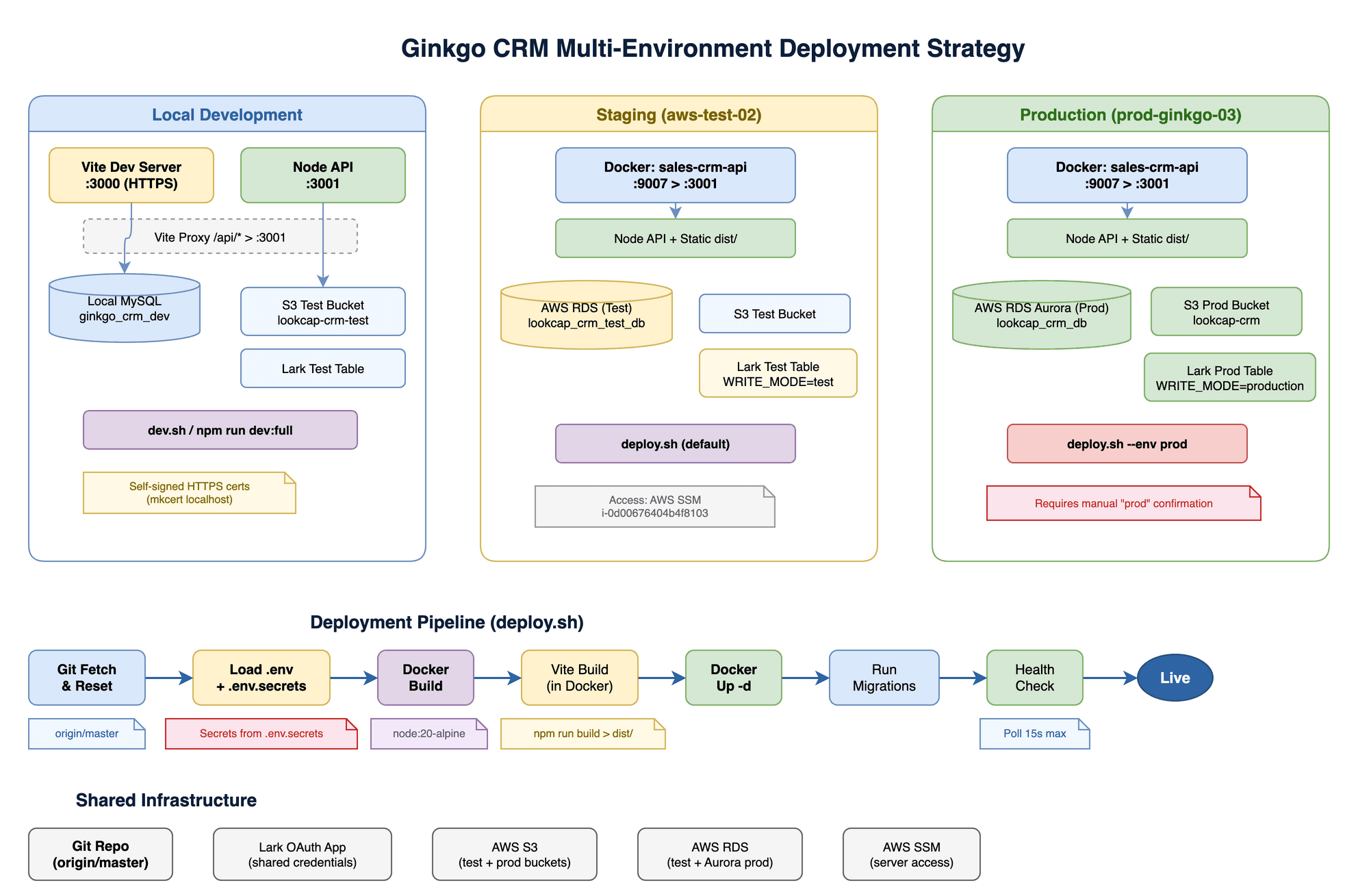Select S3 Test Bucket lookcap-crm-test box
Viewport: 1345px width, 896px height.
pyautogui.click(x=323, y=312)
